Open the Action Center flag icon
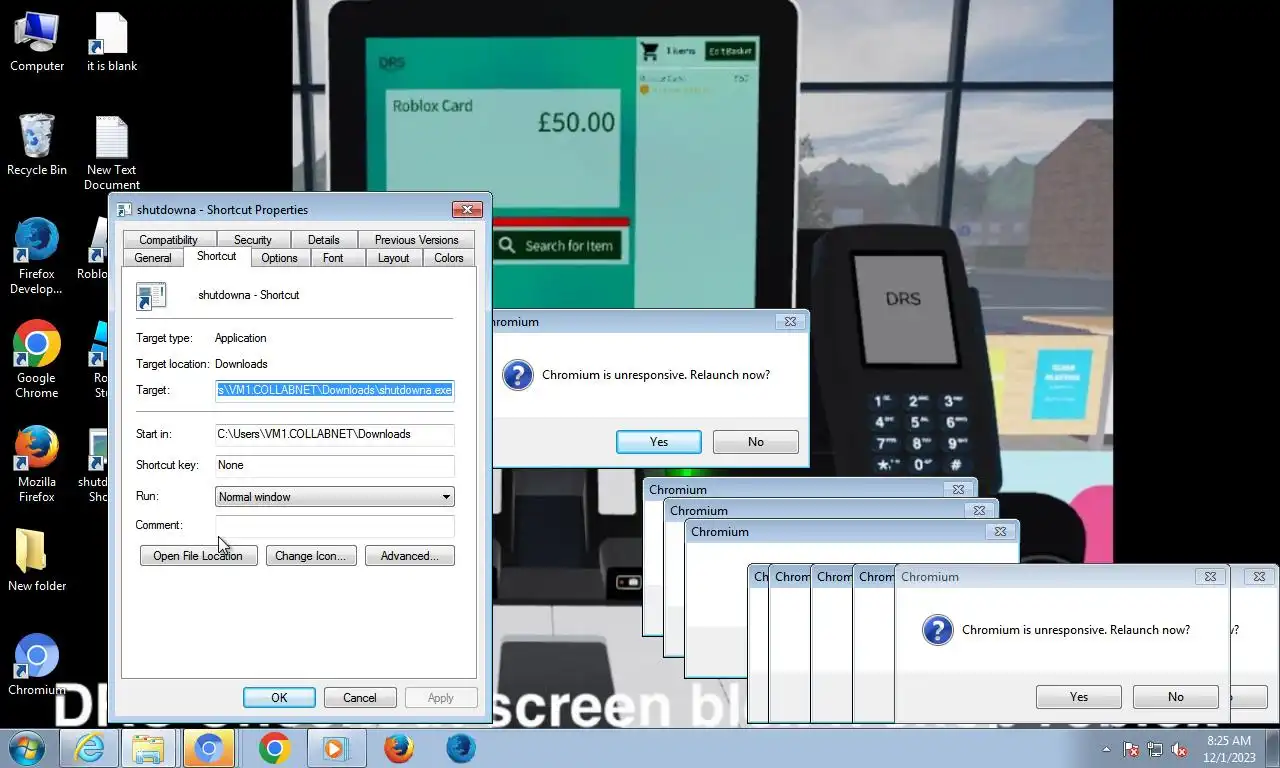 click(x=1131, y=749)
